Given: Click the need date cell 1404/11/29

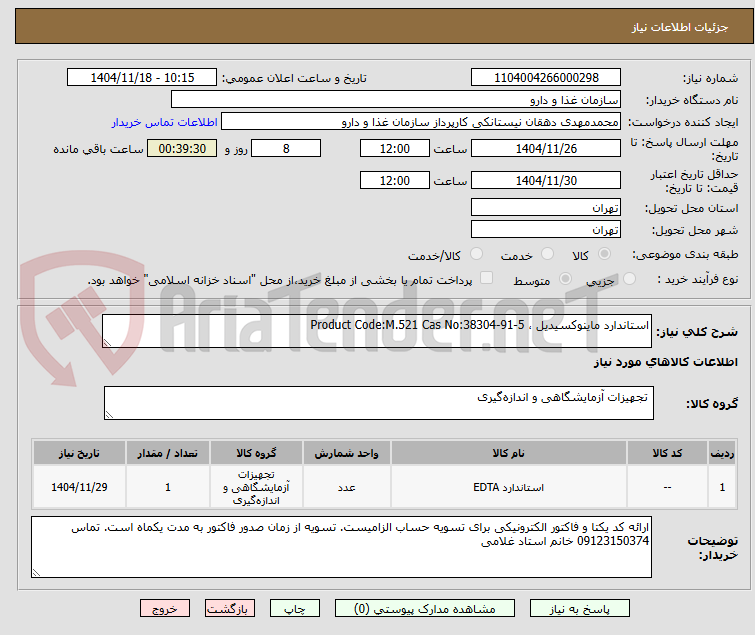Looking at the screenshot, I should (79, 487).
